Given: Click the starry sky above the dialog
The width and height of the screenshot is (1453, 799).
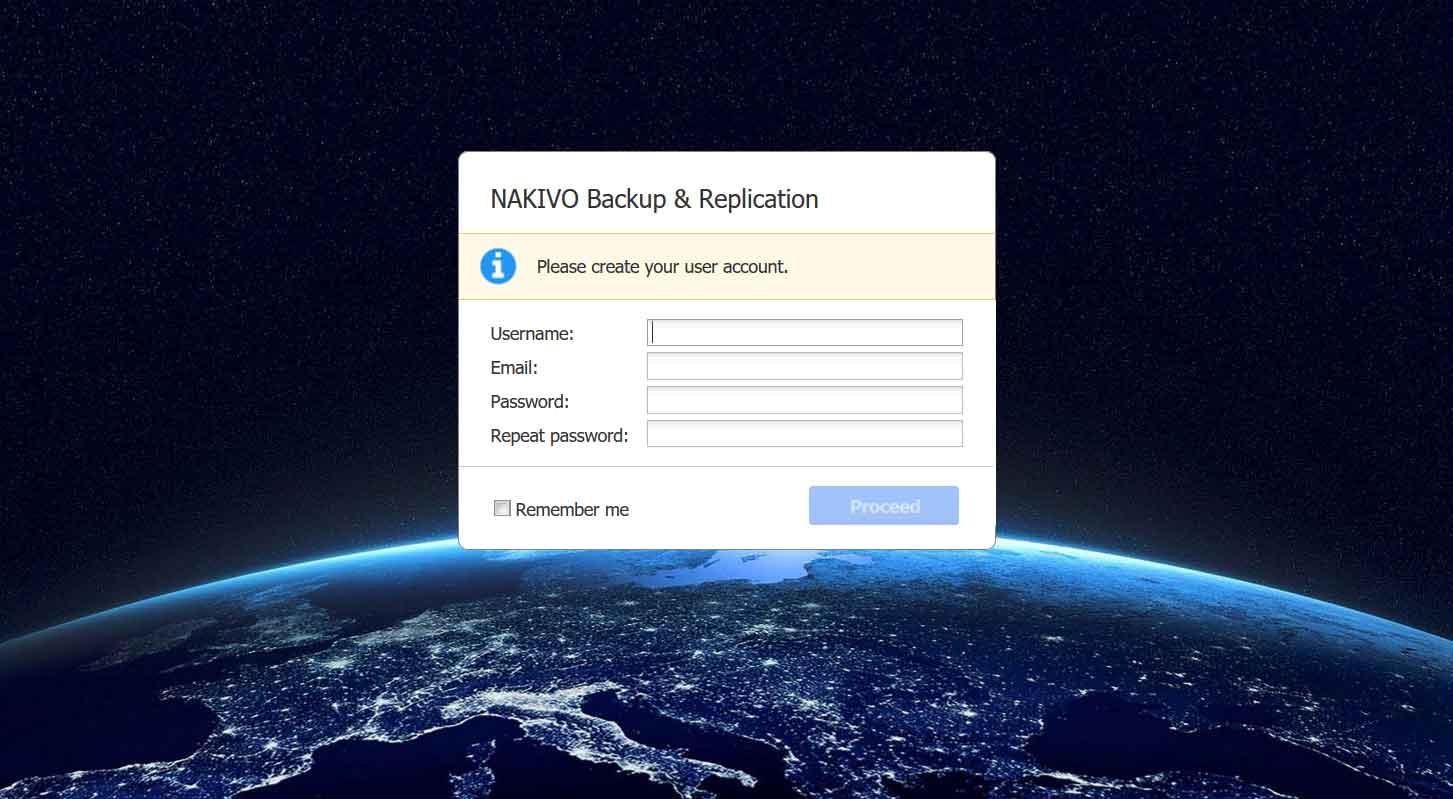Looking at the screenshot, I should 726,75.
